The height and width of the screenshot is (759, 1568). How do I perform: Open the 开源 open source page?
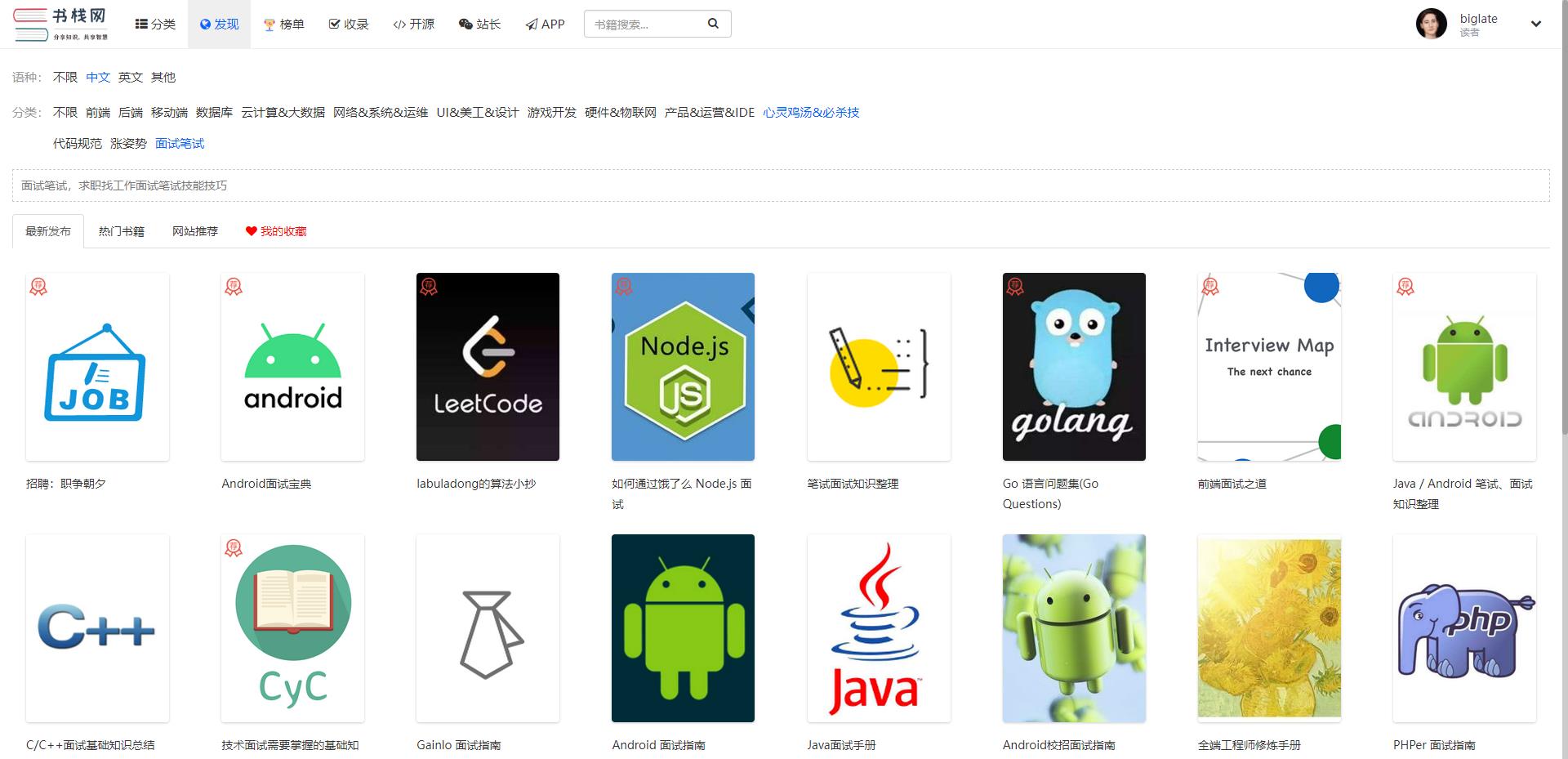[413, 25]
